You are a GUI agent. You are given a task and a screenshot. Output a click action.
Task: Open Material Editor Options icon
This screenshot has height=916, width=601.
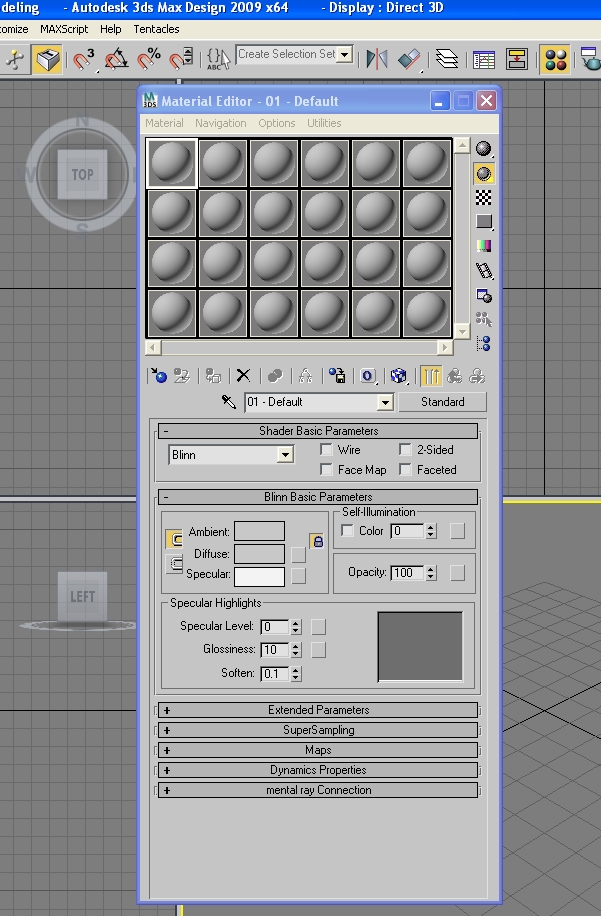coord(484,296)
